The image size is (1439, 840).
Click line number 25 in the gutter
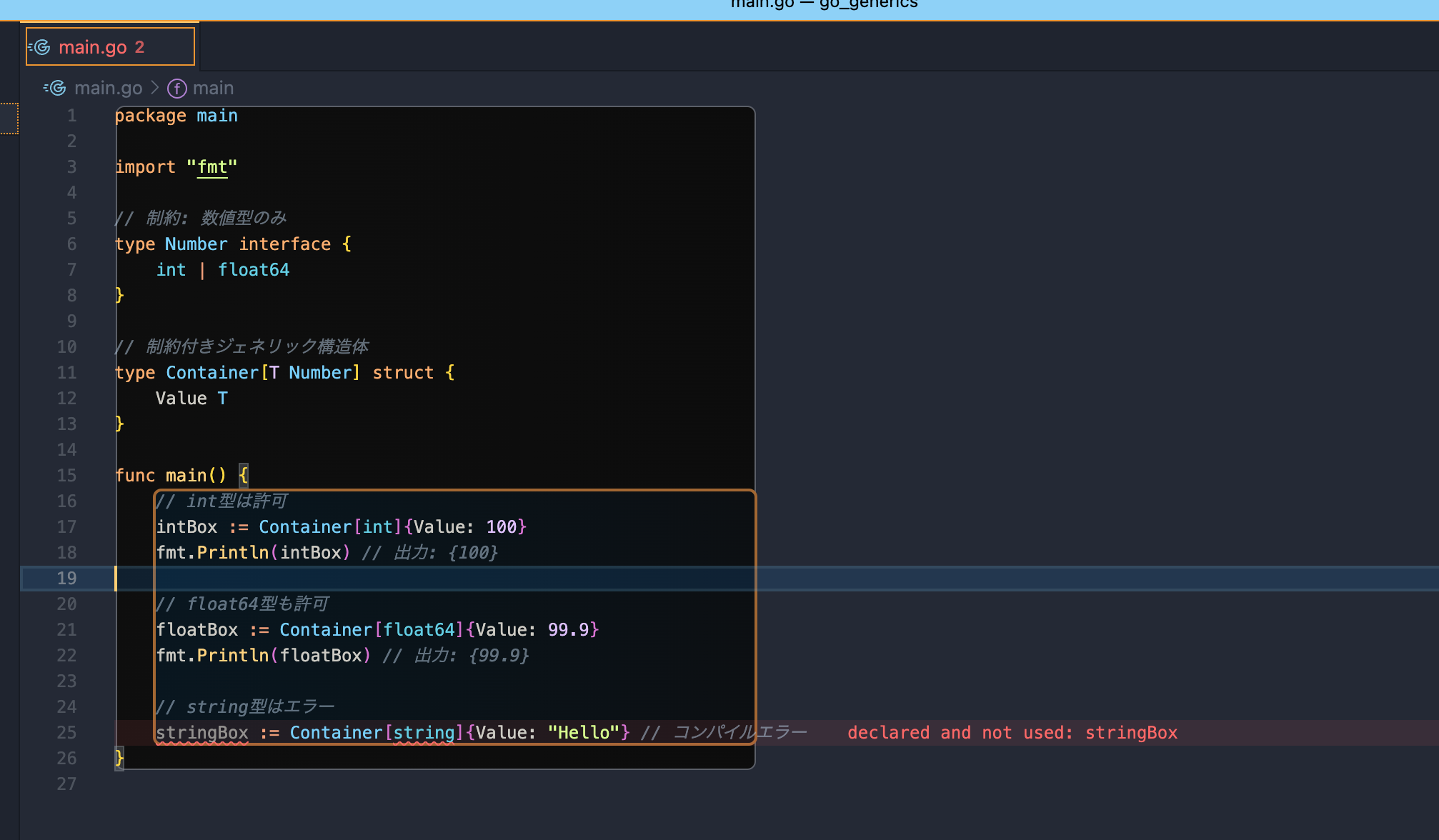[66, 733]
